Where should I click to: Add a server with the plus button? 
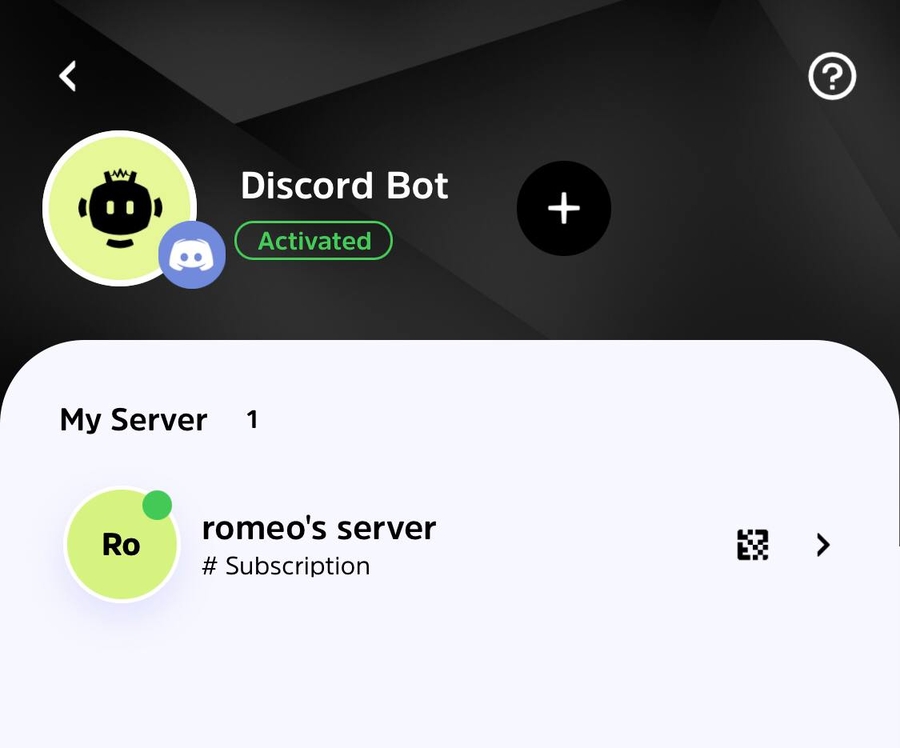click(564, 208)
